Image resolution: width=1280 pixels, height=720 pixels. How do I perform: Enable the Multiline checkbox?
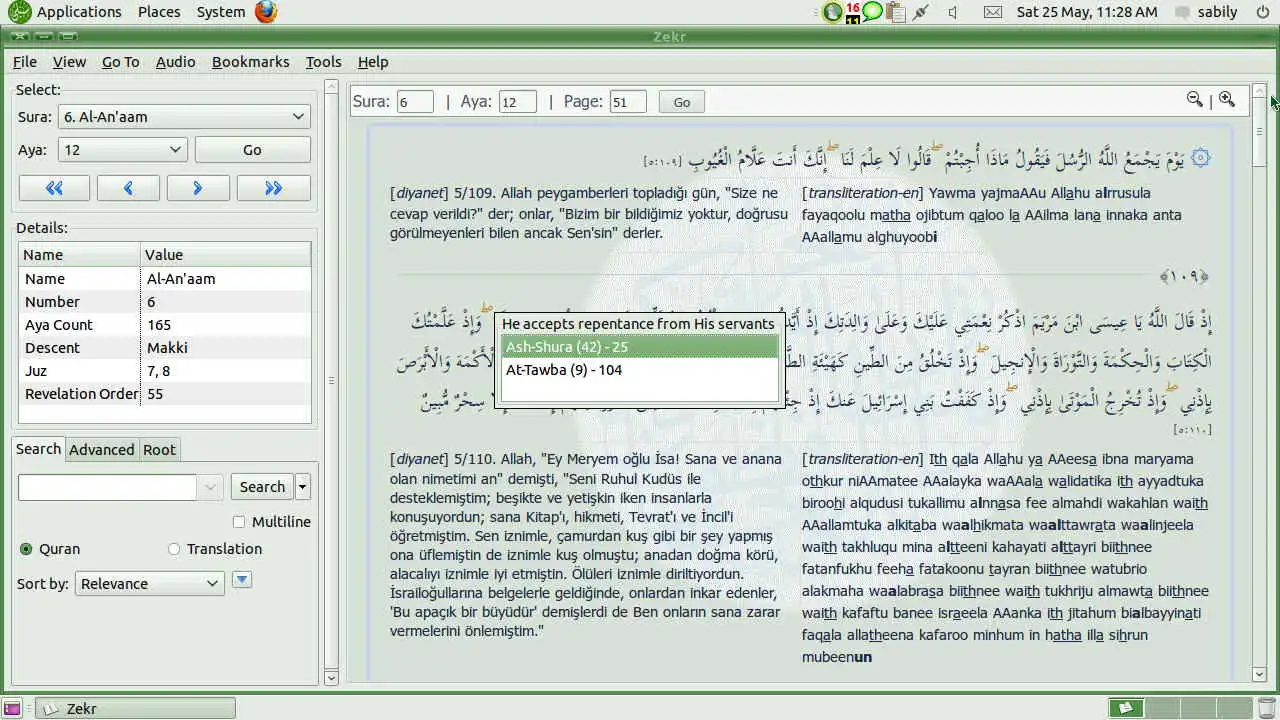pyautogui.click(x=238, y=522)
